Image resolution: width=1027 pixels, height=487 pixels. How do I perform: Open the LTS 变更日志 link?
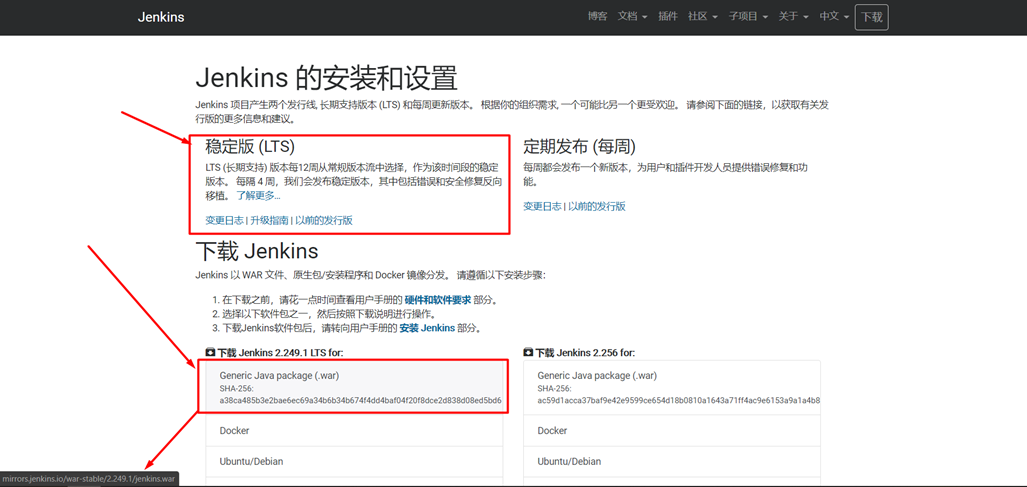[x=224, y=221]
